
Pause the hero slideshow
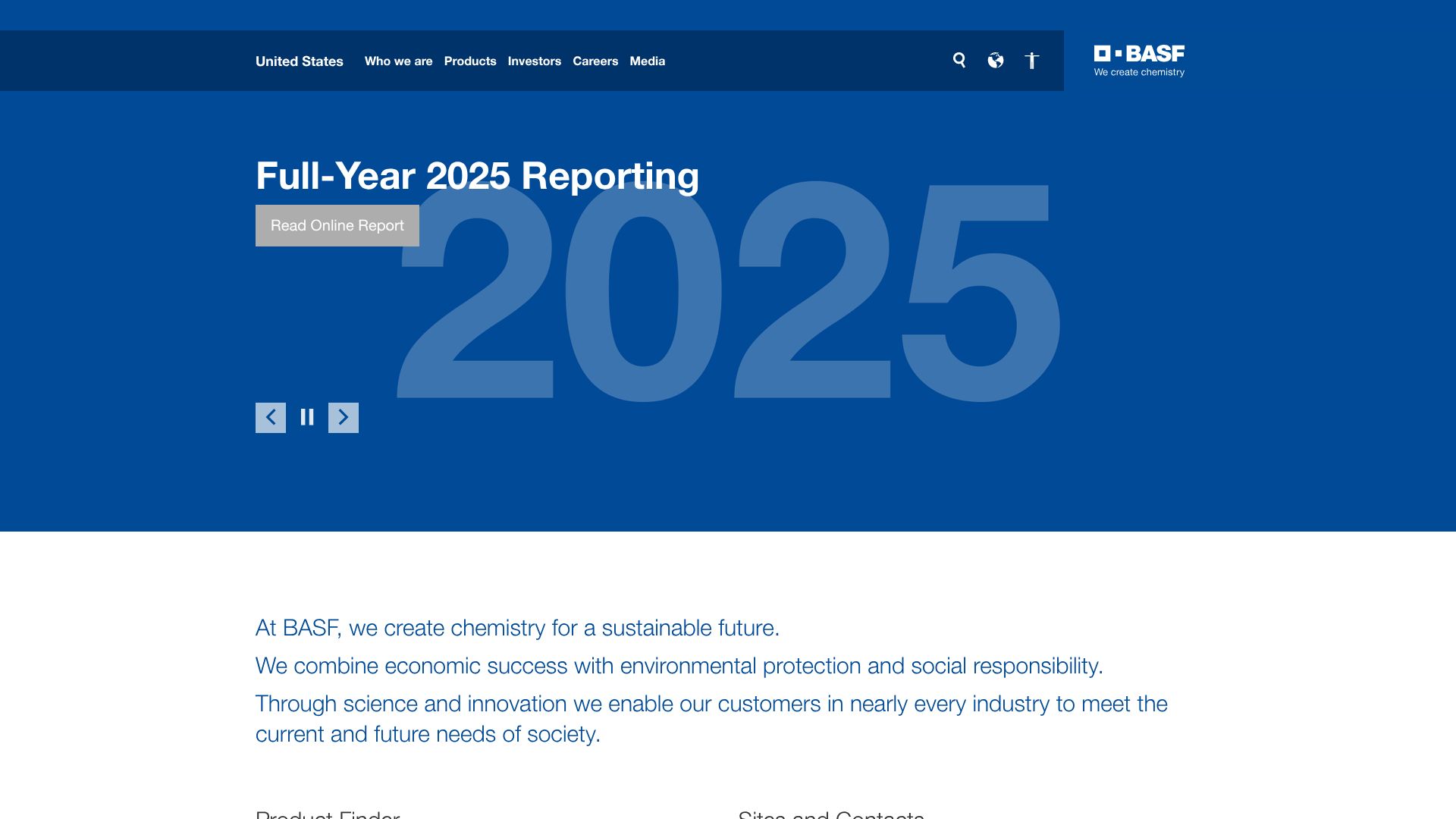[307, 418]
